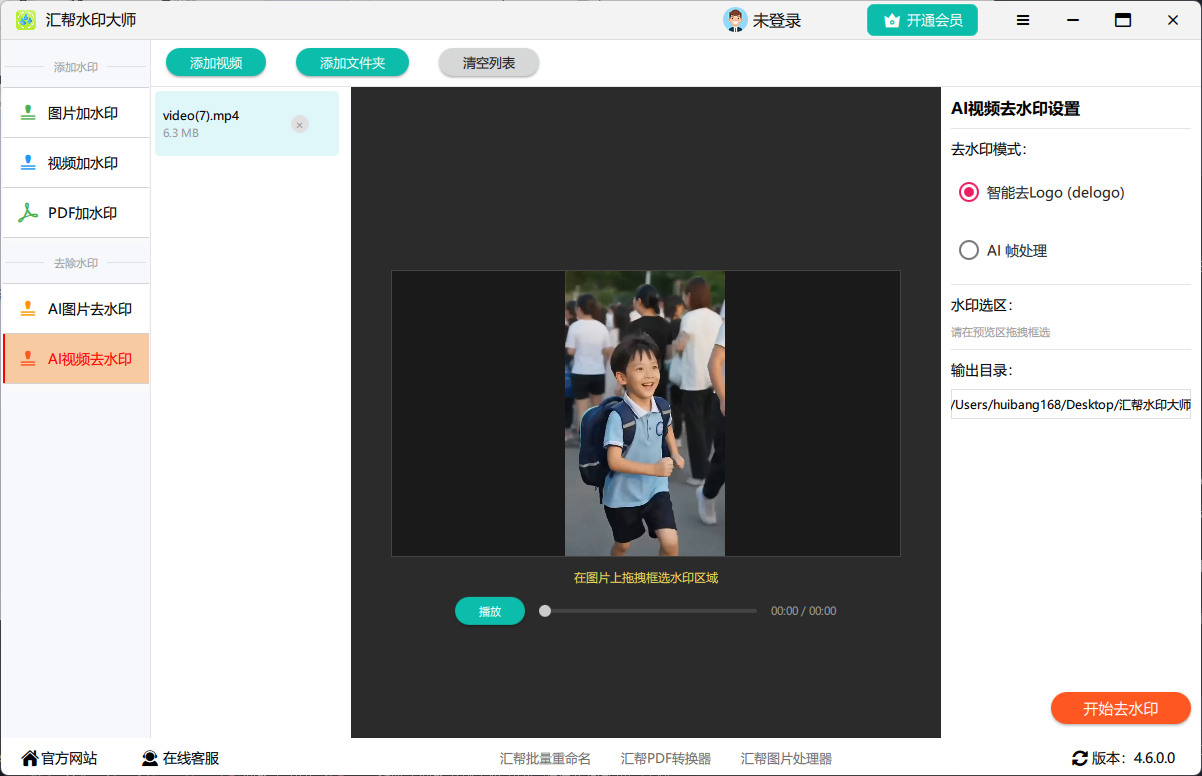Click the 输出目录 path input field
The height and width of the screenshot is (776, 1202).
point(1071,404)
